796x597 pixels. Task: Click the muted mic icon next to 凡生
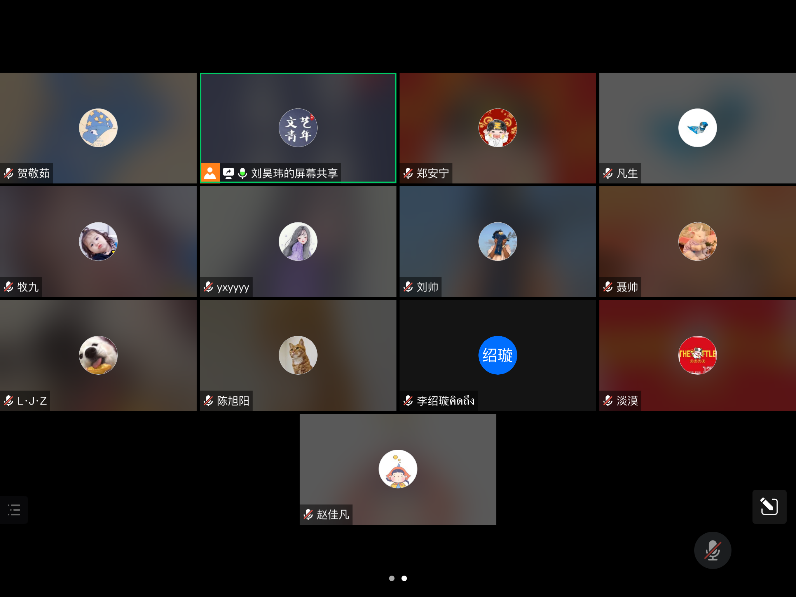tap(608, 173)
